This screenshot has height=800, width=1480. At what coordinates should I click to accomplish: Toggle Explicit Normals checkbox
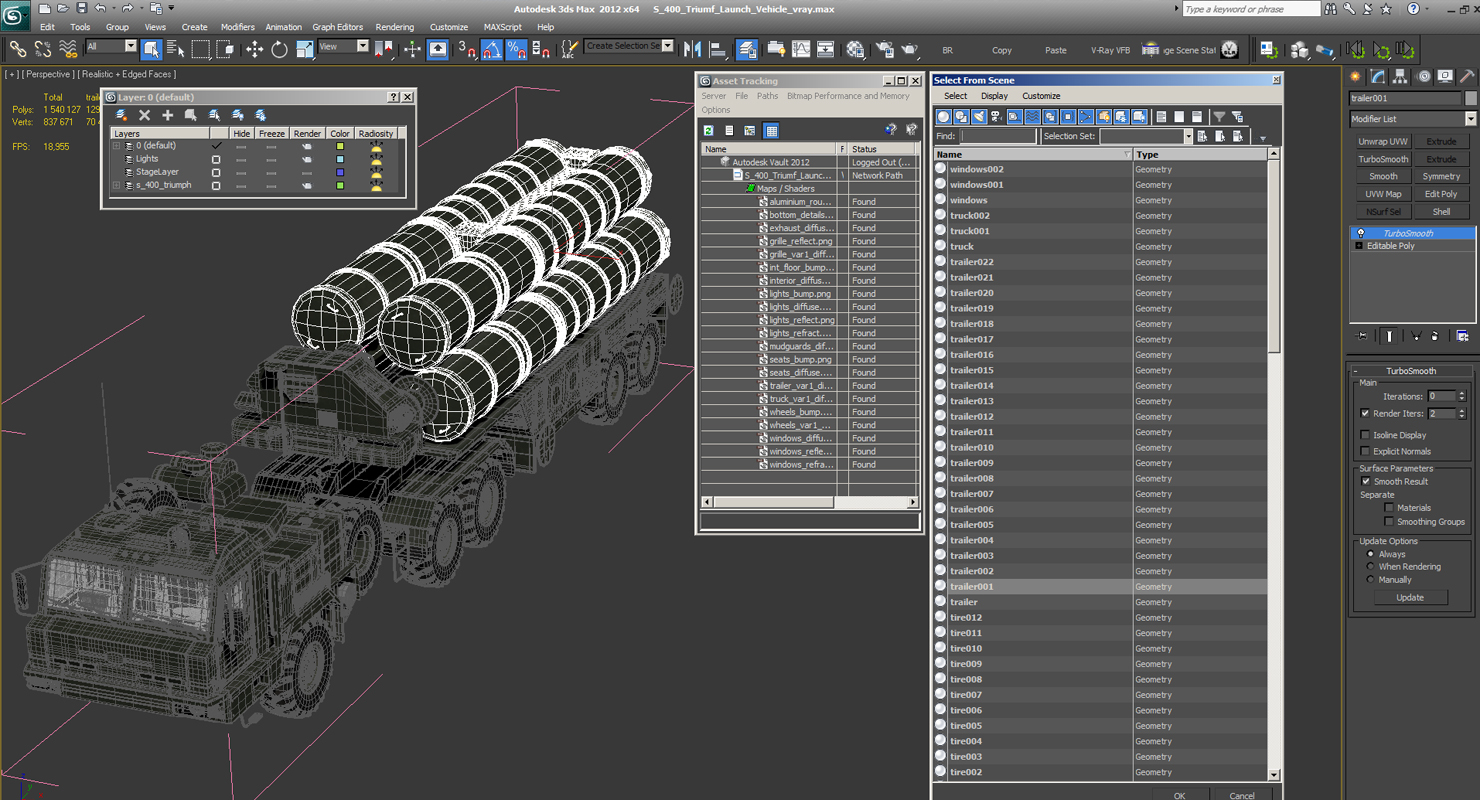click(1365, 451)
